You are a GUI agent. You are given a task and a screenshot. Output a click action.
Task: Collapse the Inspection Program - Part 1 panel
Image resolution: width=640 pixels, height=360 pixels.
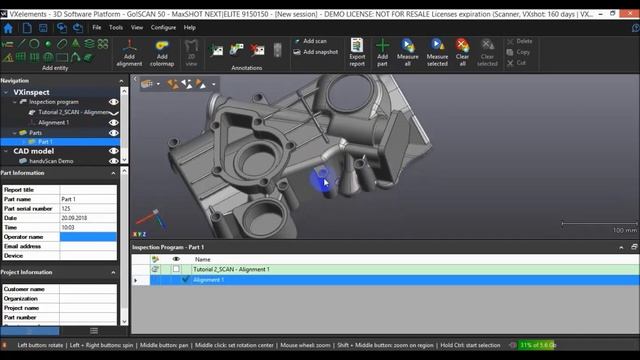click(621, 247)
